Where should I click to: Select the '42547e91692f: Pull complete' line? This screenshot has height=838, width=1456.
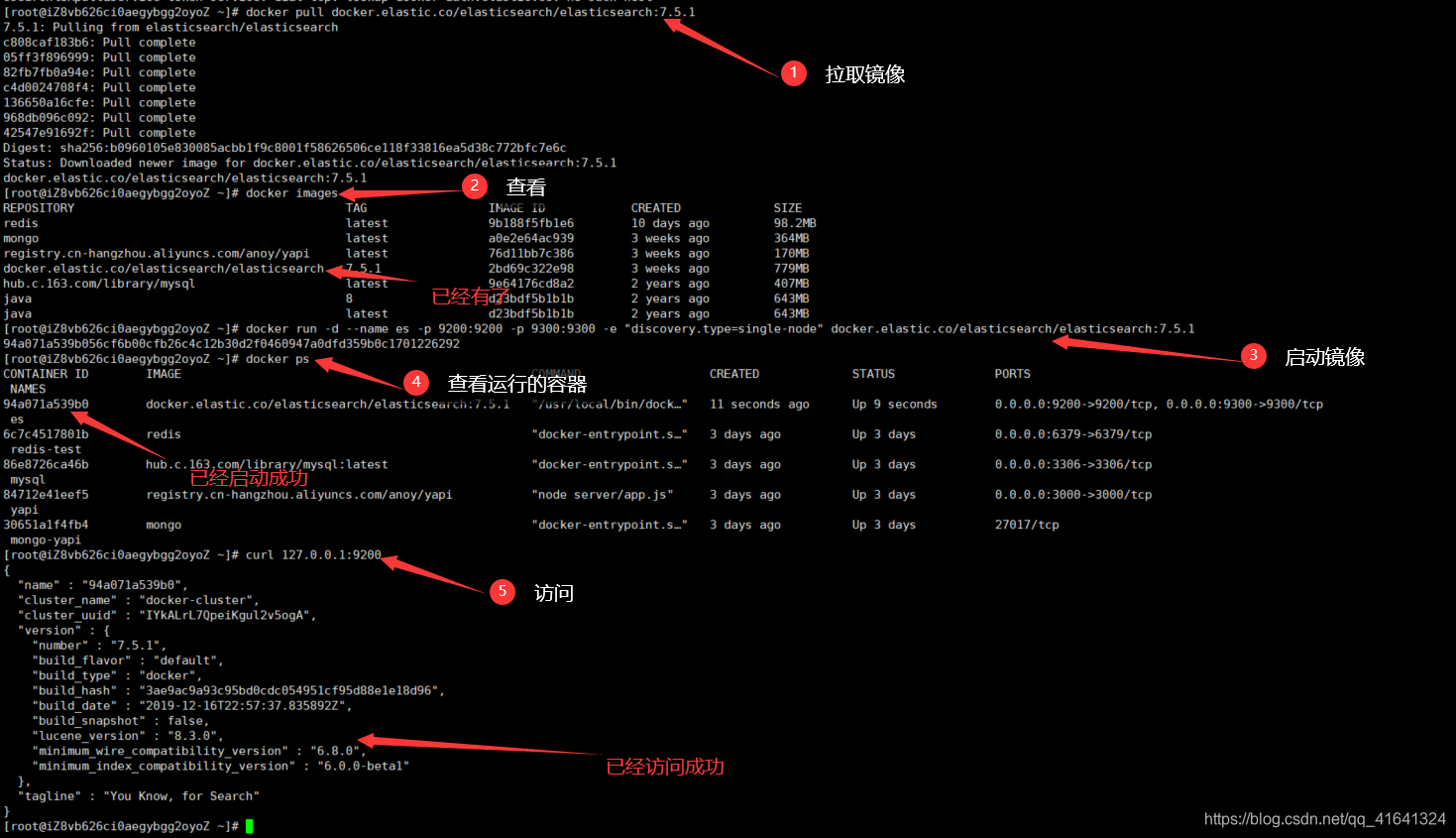click(x=99, y=132)
